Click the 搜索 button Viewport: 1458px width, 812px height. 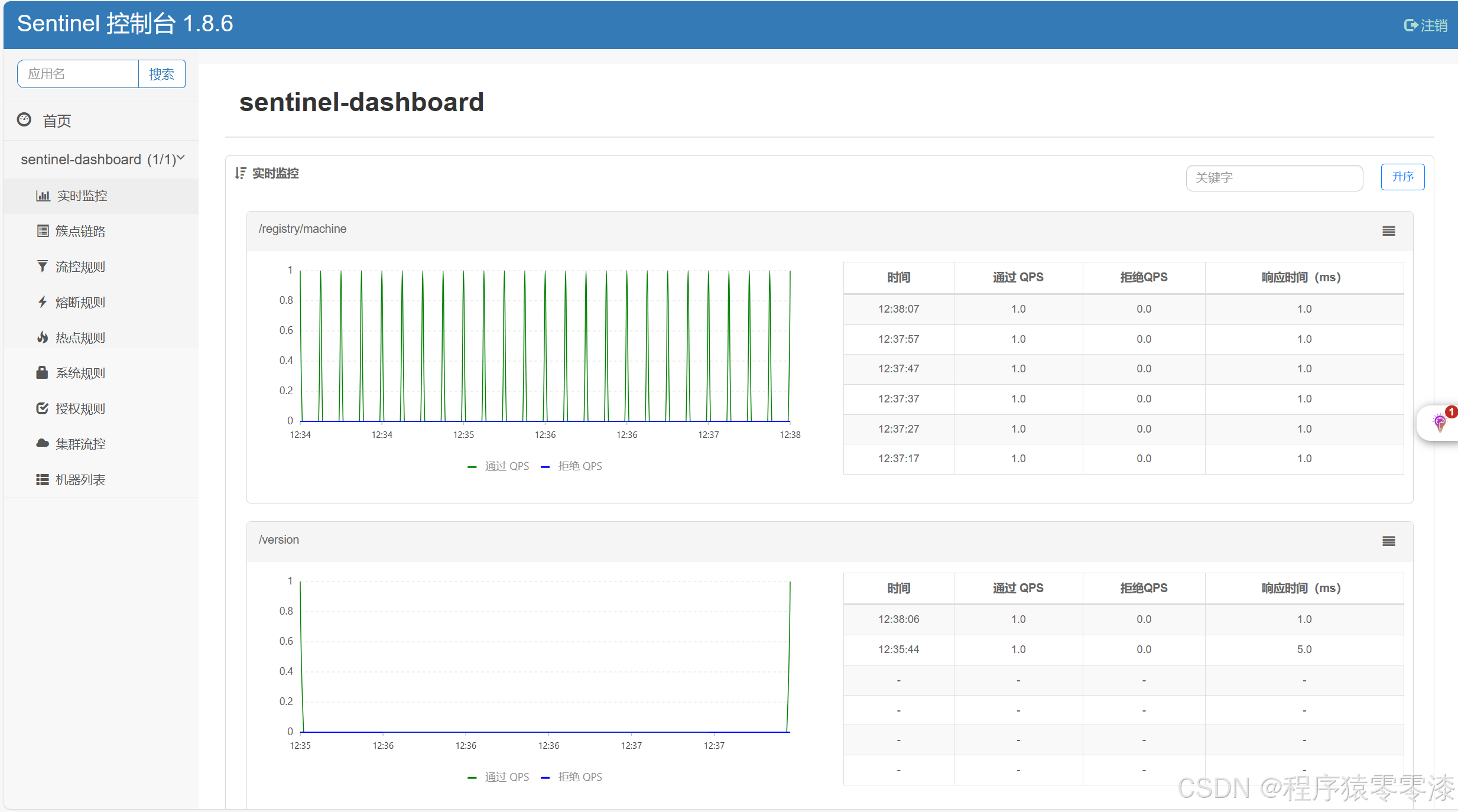161,74
